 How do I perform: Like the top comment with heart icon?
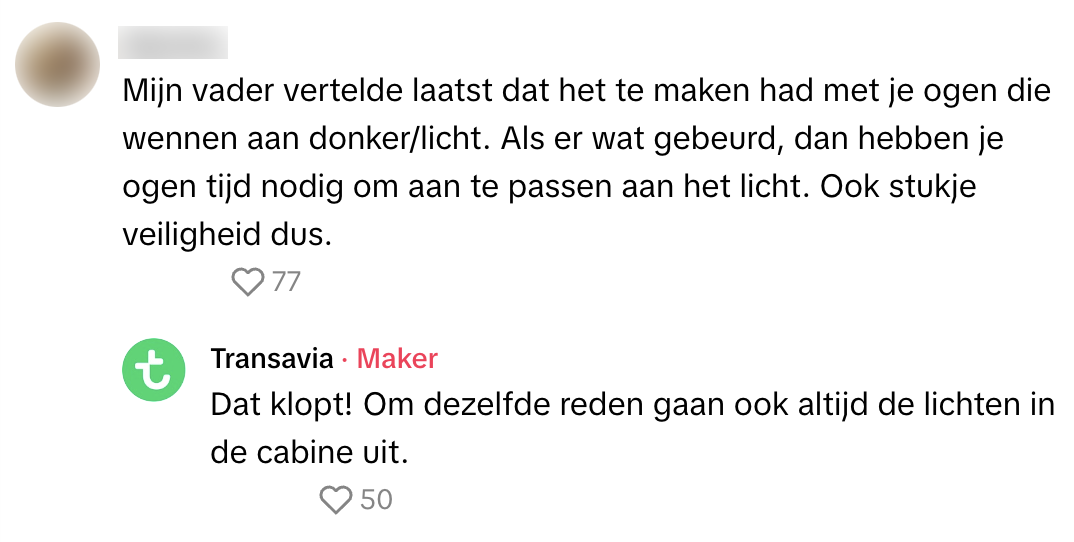(x=247, y=282)
